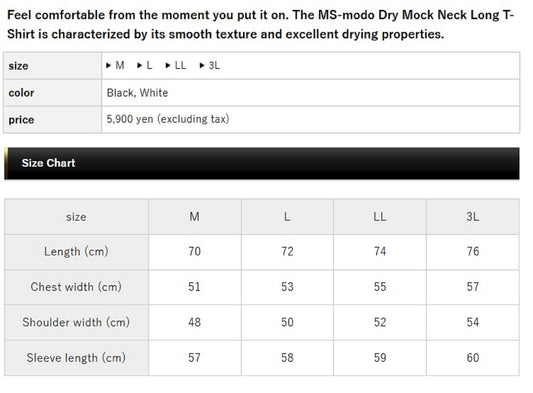Click the Size Chart header bar
This screenshot has width=533, height=393.
pyautogui.click(x=262, y=163)
